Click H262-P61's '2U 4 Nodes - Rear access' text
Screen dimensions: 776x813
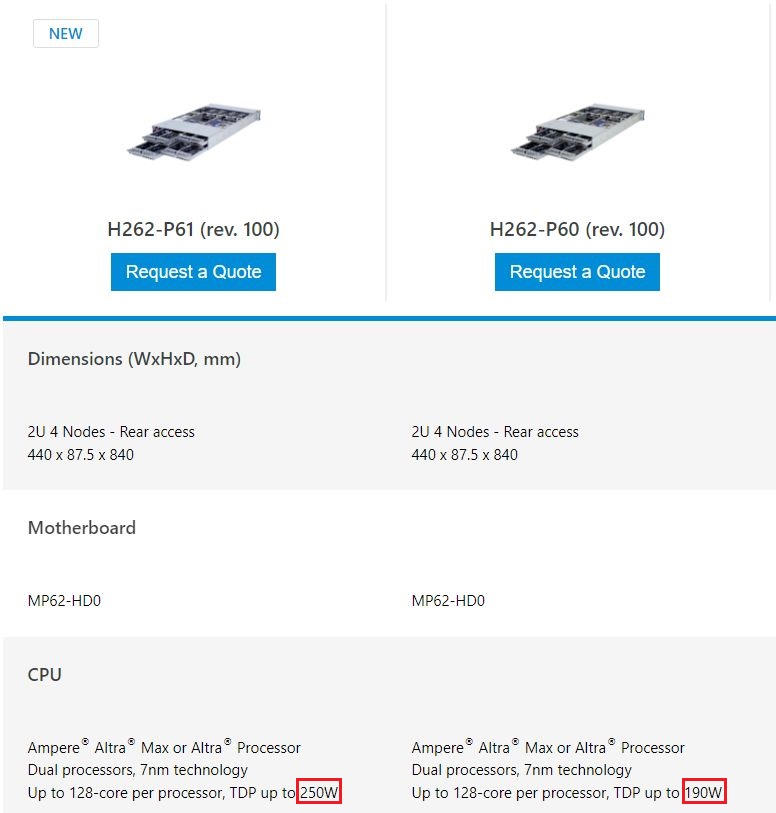tap(111, 432)
